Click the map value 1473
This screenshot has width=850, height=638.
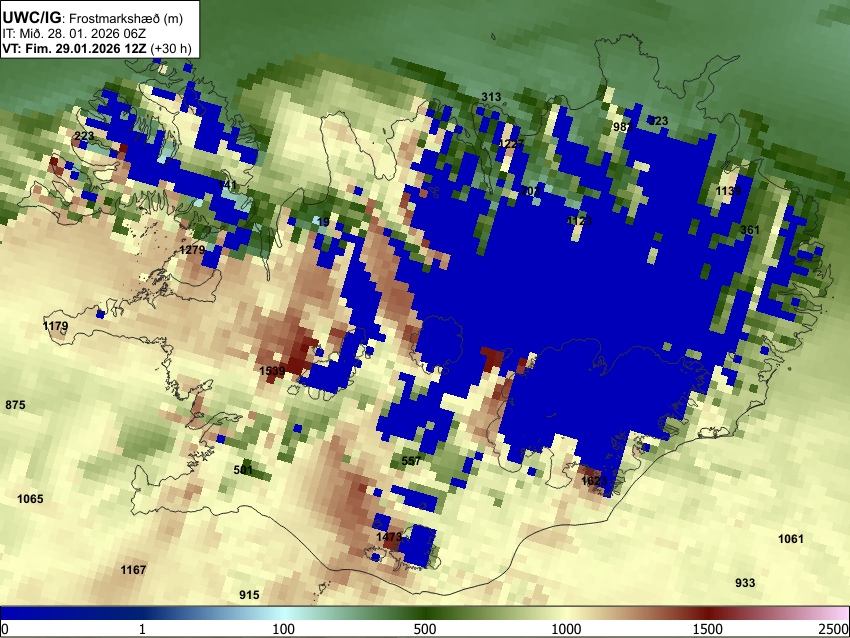(389, 537)
